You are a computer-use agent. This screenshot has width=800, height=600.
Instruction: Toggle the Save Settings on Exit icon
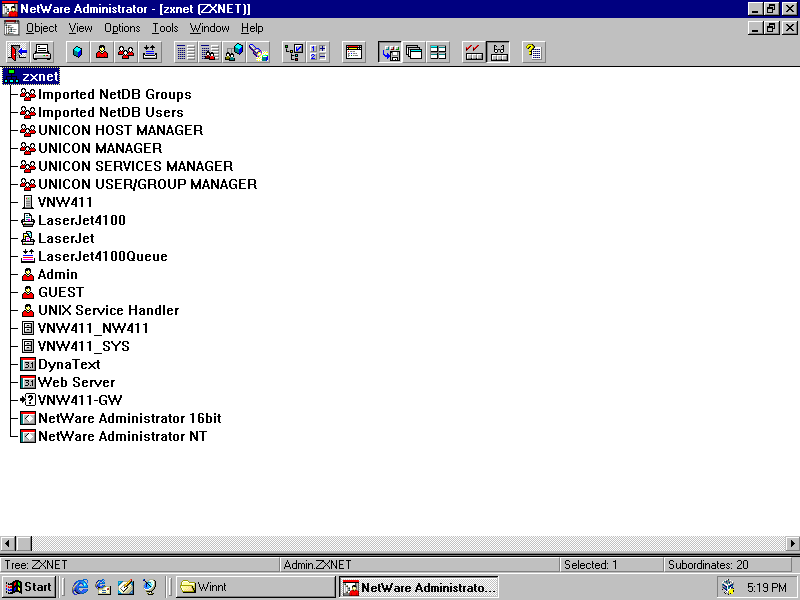390,52
